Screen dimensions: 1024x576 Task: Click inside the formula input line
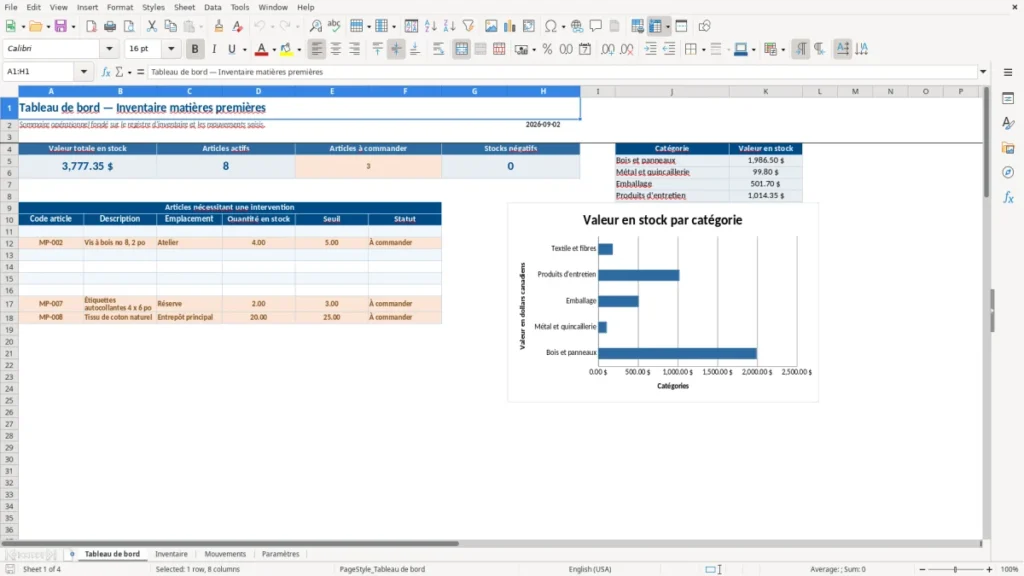[563, 72]
